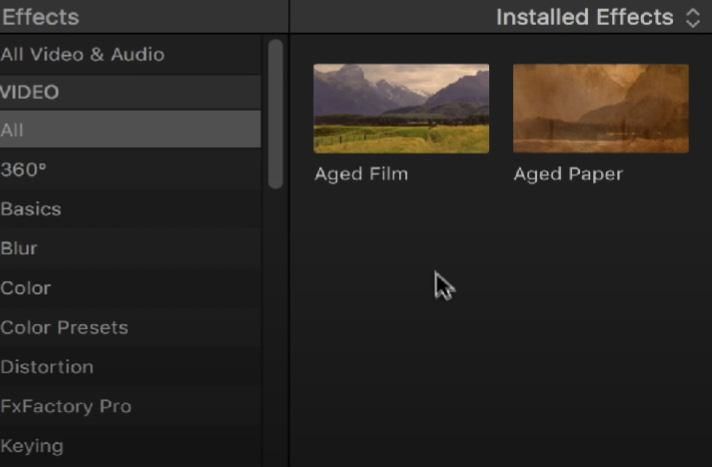This screenshot has width=712, height=467.
Task: Select the Color Presets category
Action: 130,328
